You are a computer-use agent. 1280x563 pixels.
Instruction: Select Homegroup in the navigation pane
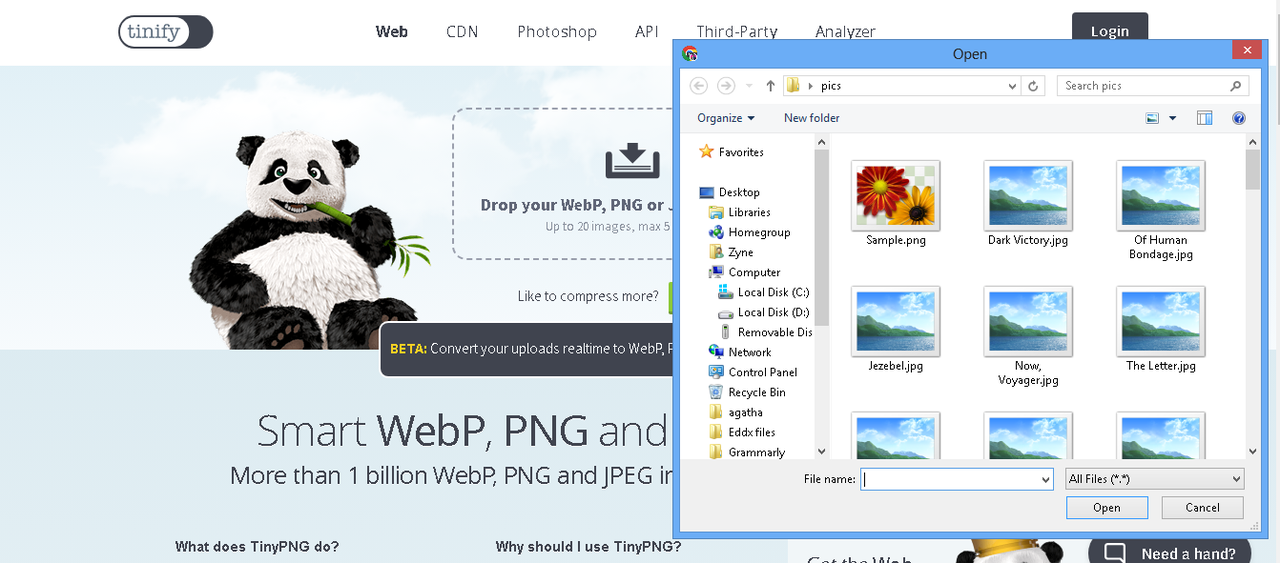pyautogui.click(x=759, y=232)
